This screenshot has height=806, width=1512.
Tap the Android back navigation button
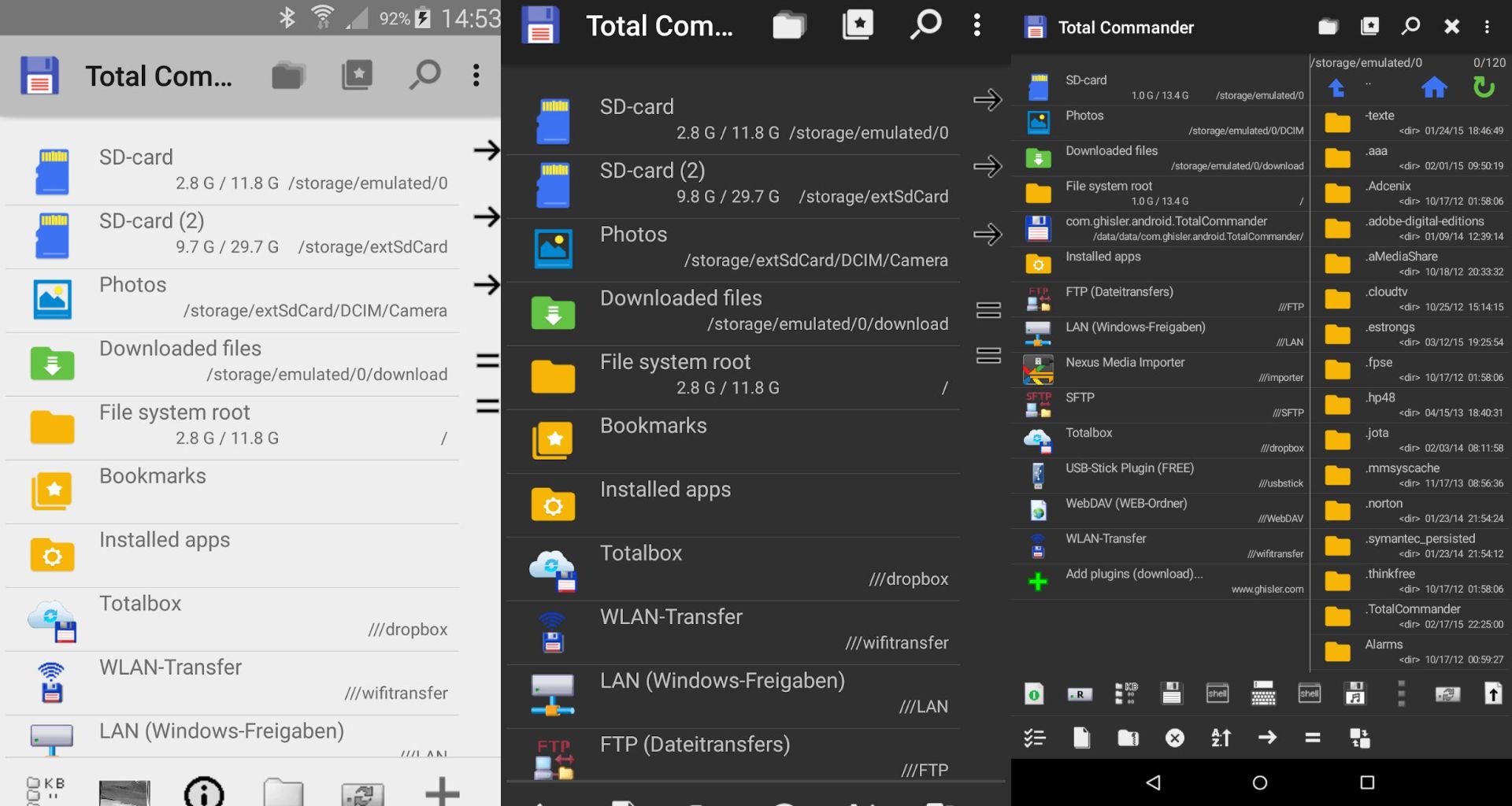pos(1154,782)
